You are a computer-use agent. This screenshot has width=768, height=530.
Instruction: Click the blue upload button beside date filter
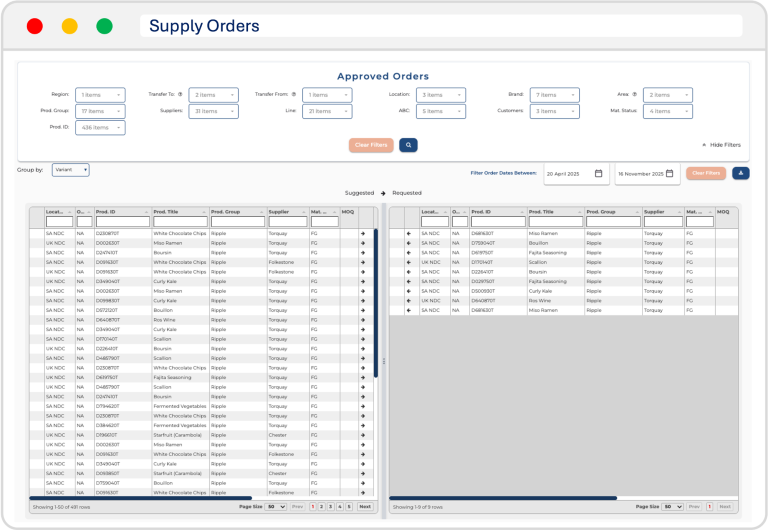(741, 173)
